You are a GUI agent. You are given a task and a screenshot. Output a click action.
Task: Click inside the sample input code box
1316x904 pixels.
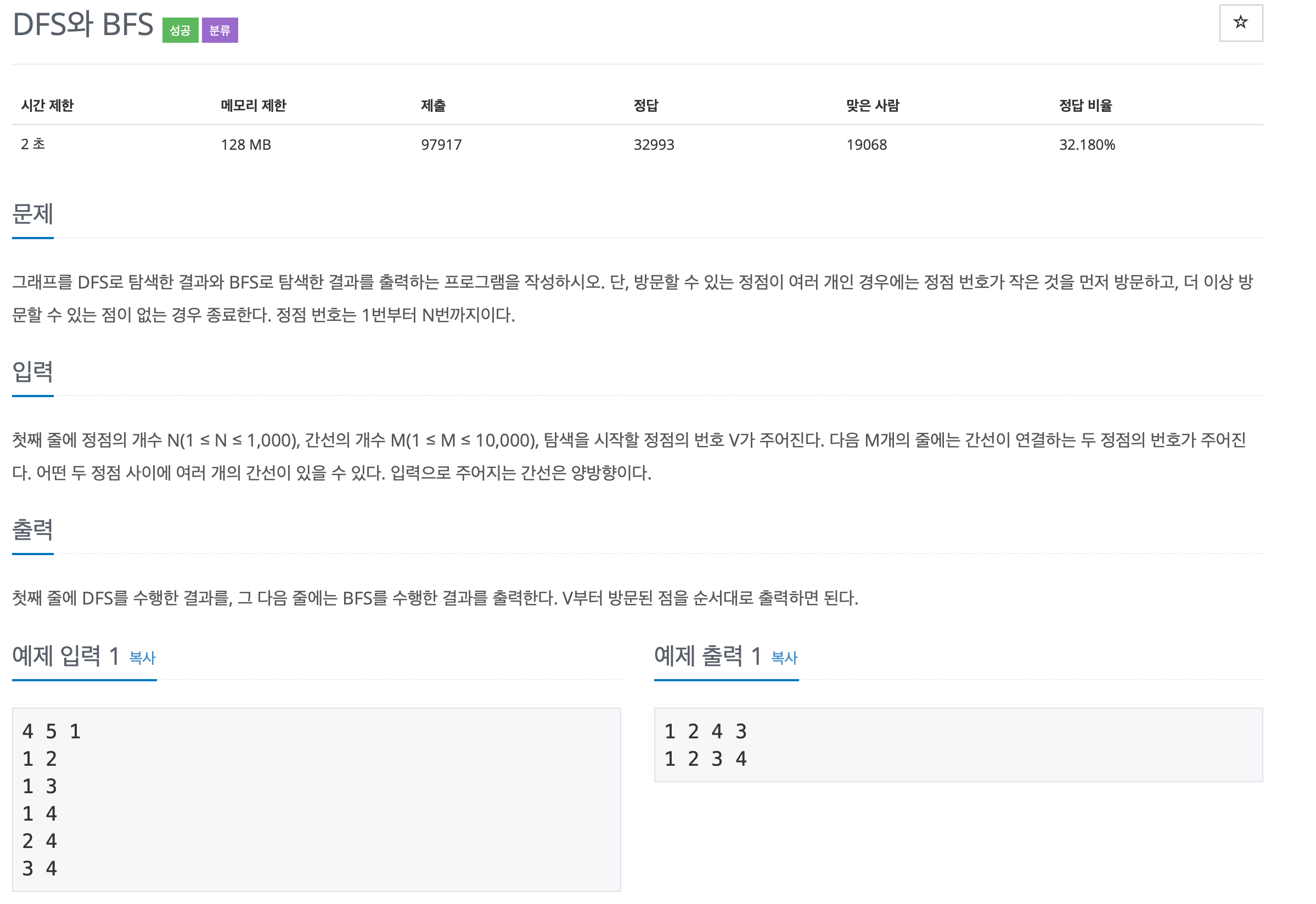(316, 799)
